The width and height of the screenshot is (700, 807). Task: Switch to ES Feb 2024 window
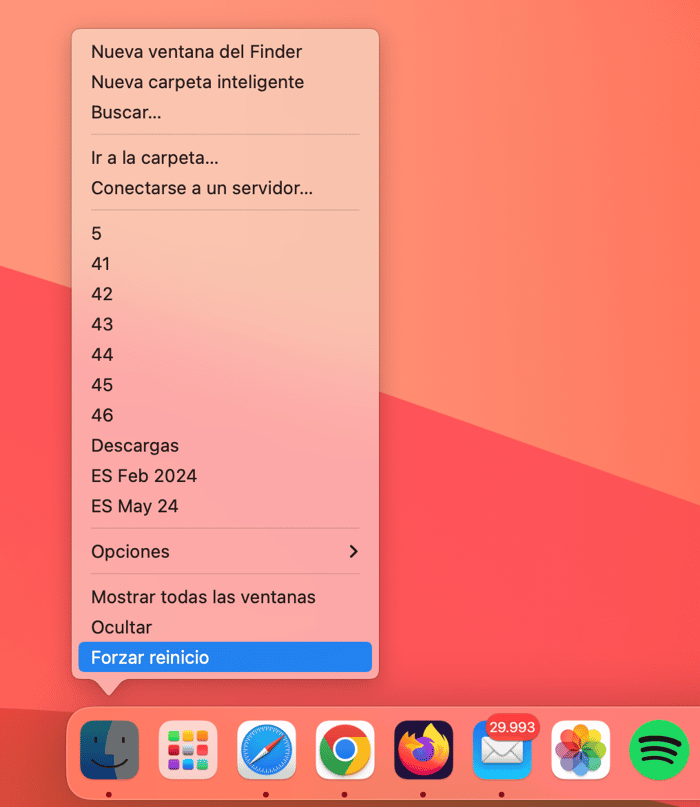point(225,476)
